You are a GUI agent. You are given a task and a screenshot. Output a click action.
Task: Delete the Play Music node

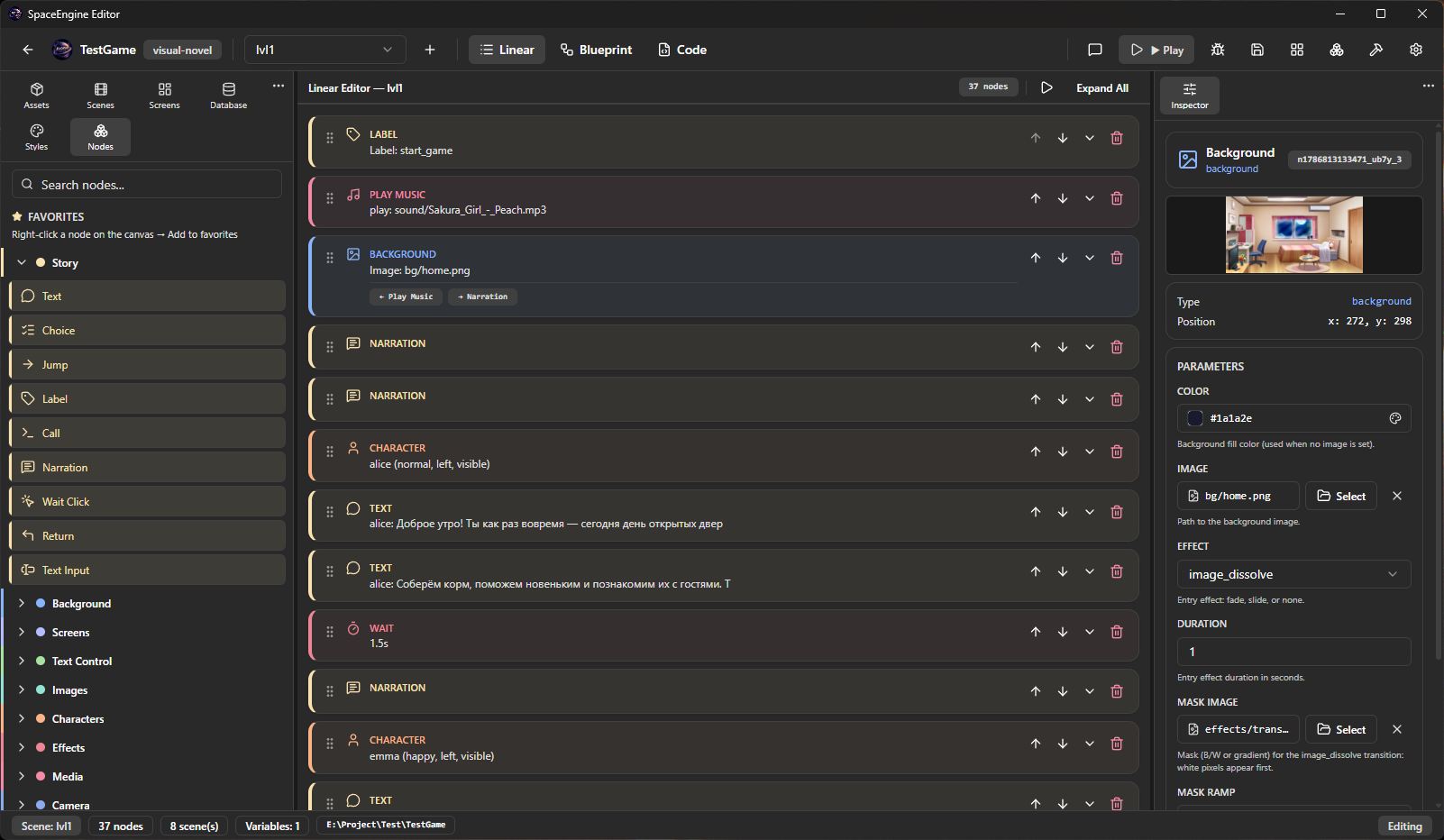pos(1117,198)
